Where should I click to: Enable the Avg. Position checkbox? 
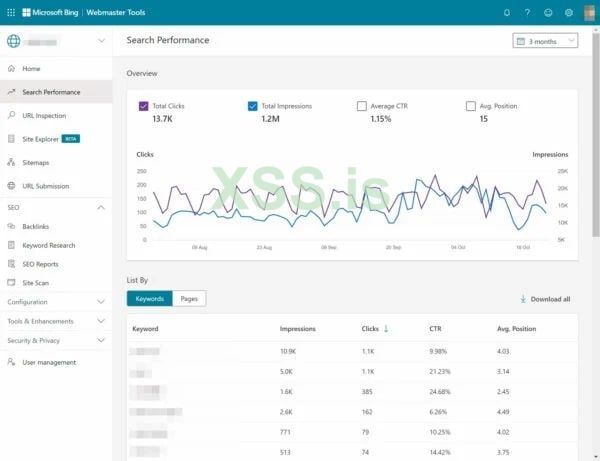click(x=471, y=106)
